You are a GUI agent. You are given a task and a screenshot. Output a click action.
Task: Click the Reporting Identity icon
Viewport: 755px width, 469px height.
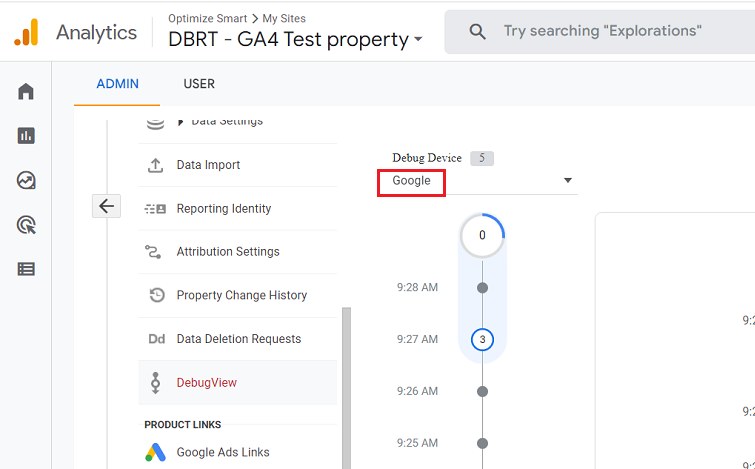coord(155,209)
